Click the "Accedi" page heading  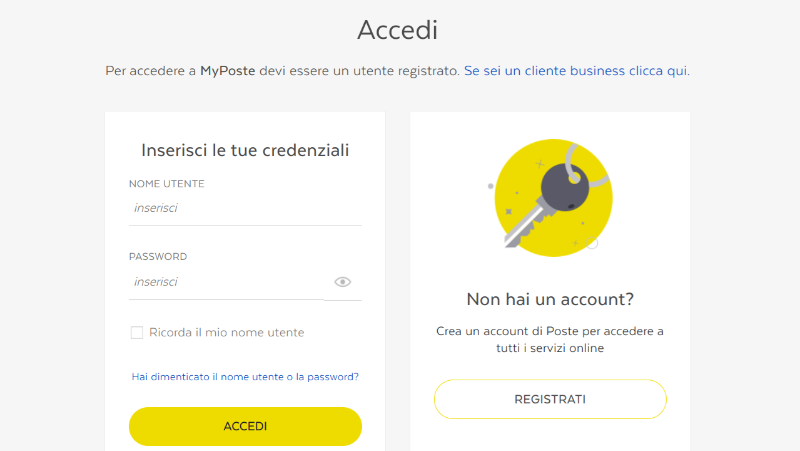coord(398,30)
